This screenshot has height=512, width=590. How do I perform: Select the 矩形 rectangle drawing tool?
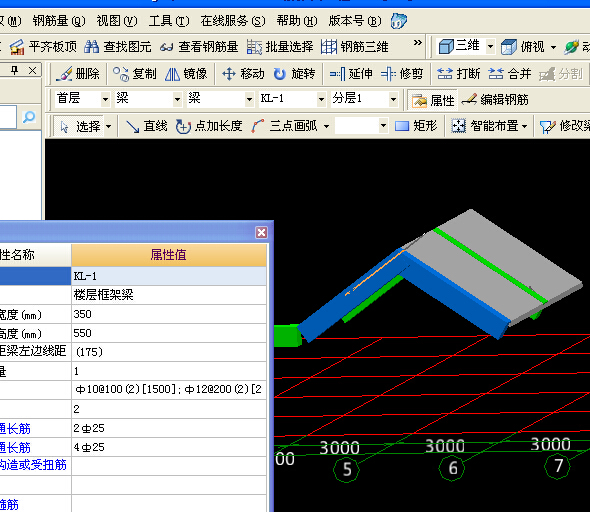point(416,126)
